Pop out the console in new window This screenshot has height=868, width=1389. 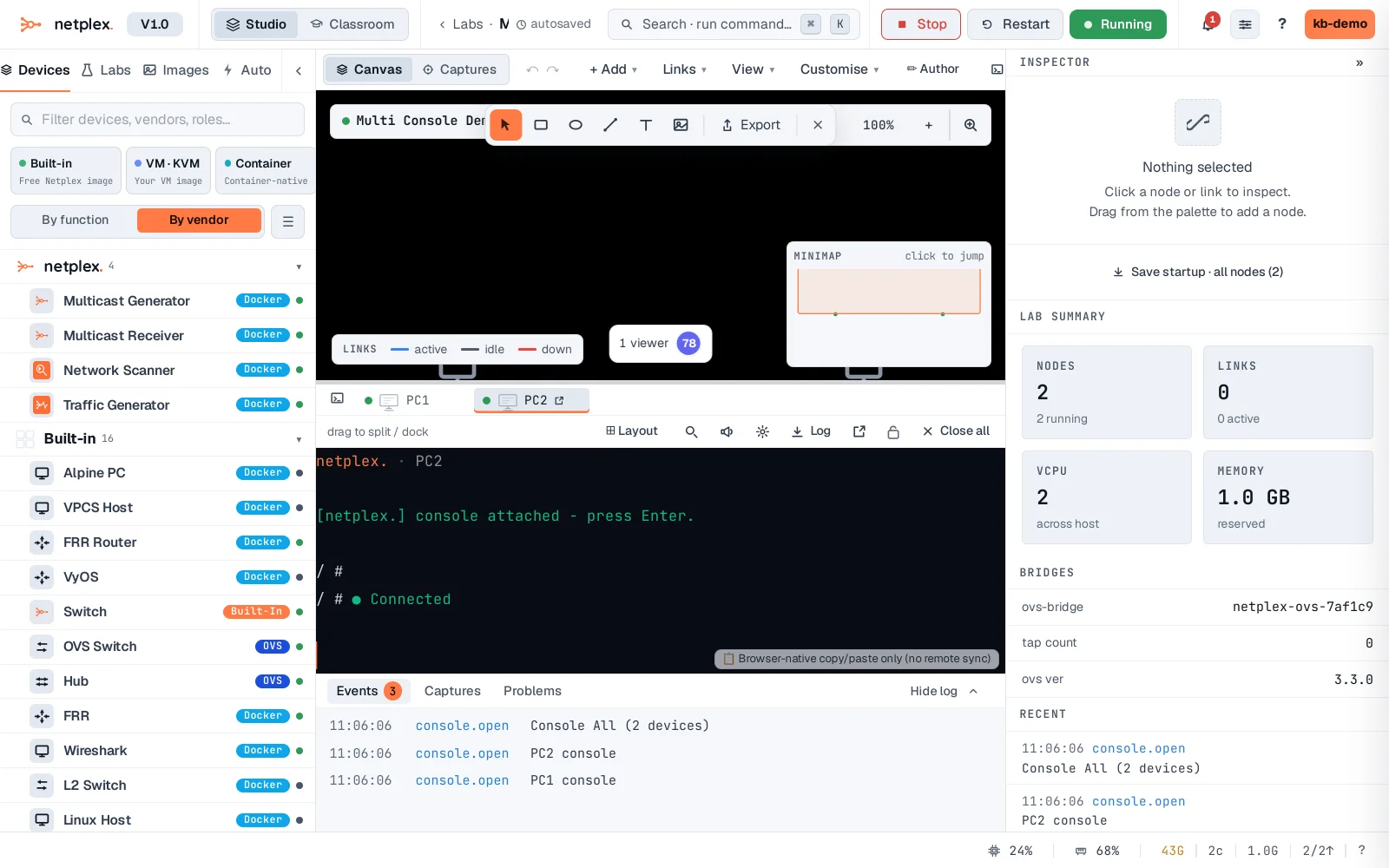pos(859,431)
